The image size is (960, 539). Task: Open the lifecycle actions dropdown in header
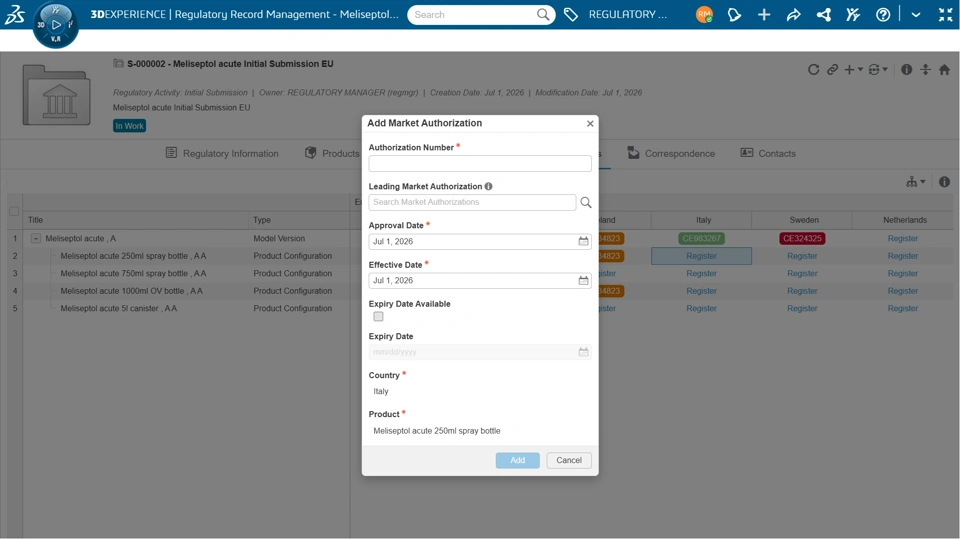point(878,70)
